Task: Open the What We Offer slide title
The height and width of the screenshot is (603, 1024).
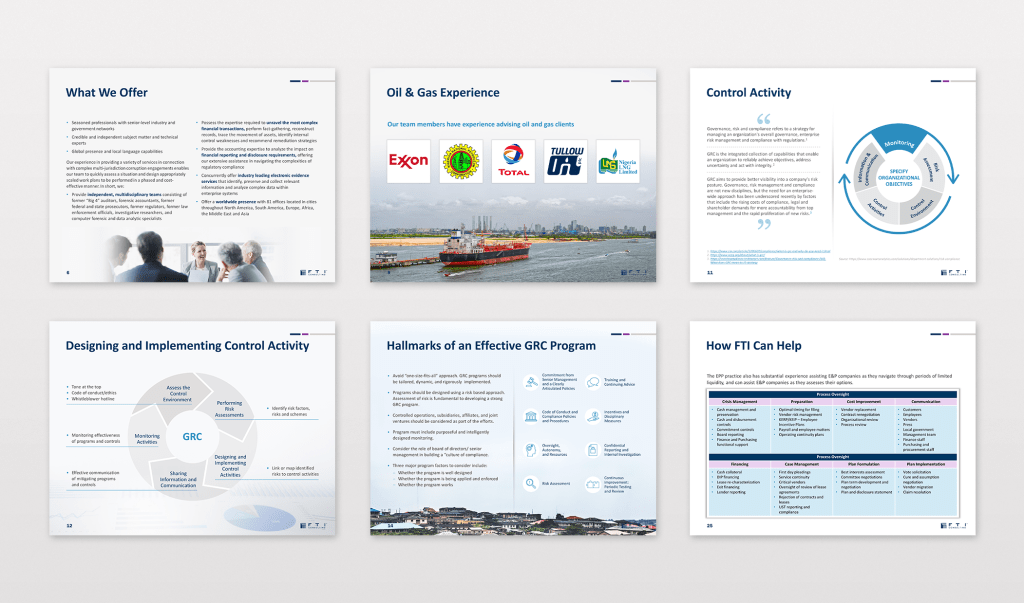Action: tap(106, 93)
